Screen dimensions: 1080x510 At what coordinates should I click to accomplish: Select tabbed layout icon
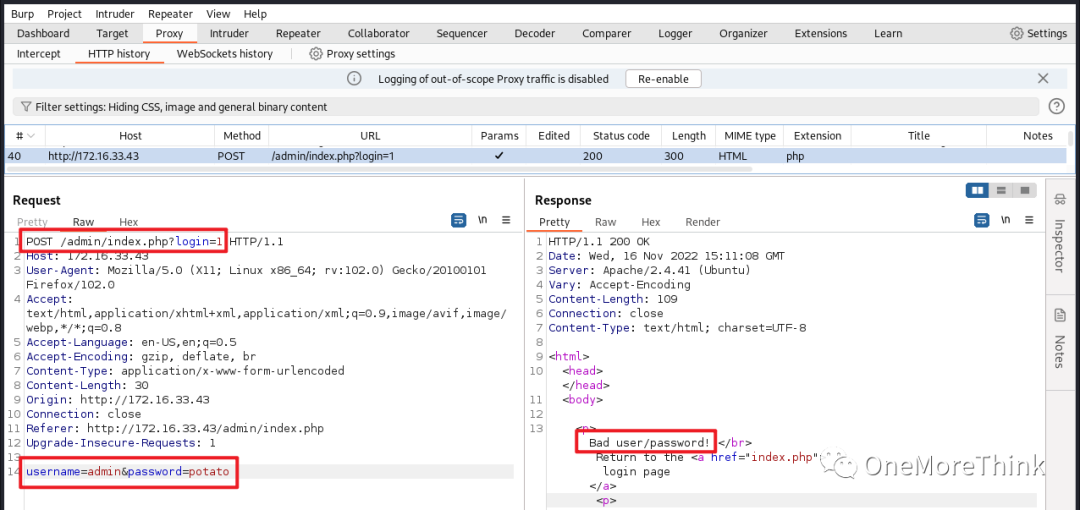click(1025, 190)
